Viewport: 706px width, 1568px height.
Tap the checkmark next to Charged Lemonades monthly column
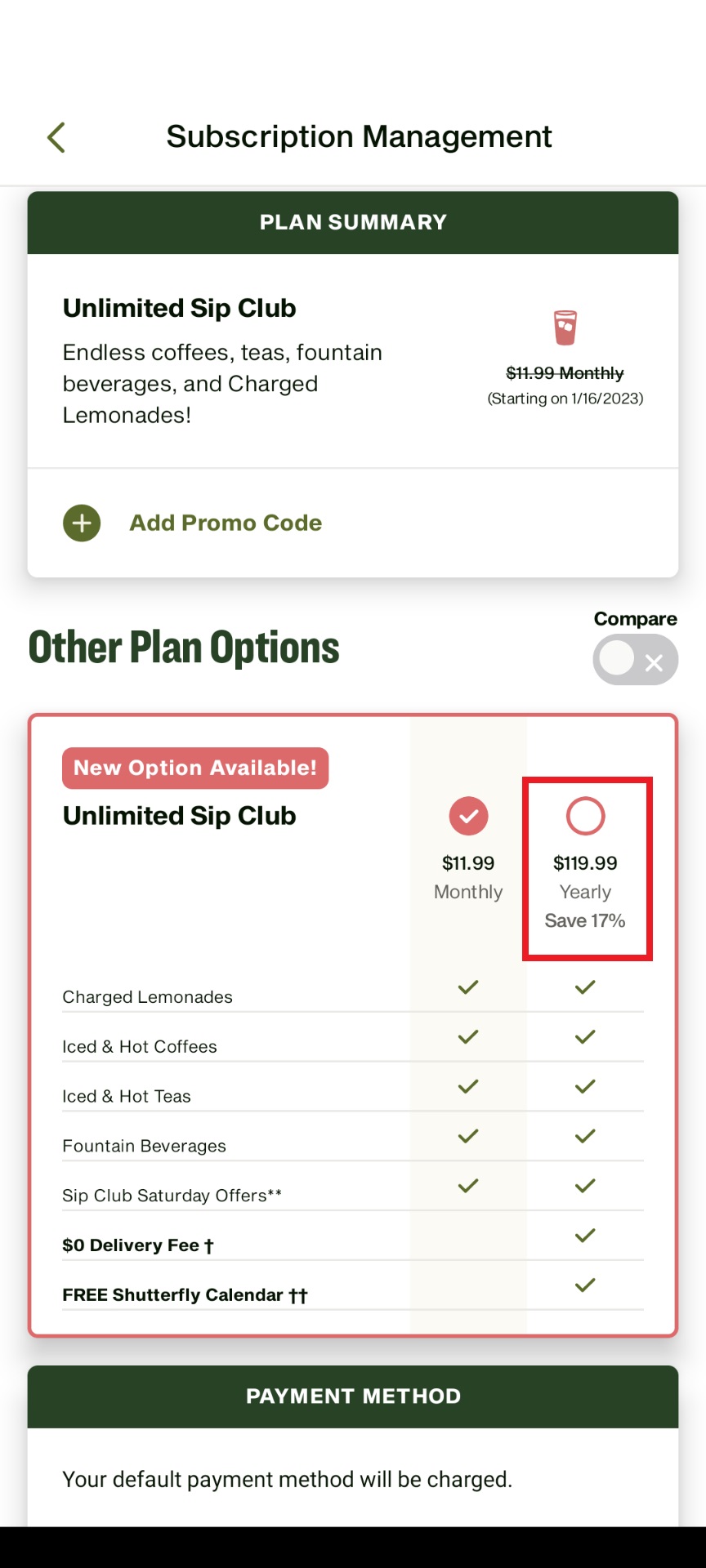(x=467, y=987)
